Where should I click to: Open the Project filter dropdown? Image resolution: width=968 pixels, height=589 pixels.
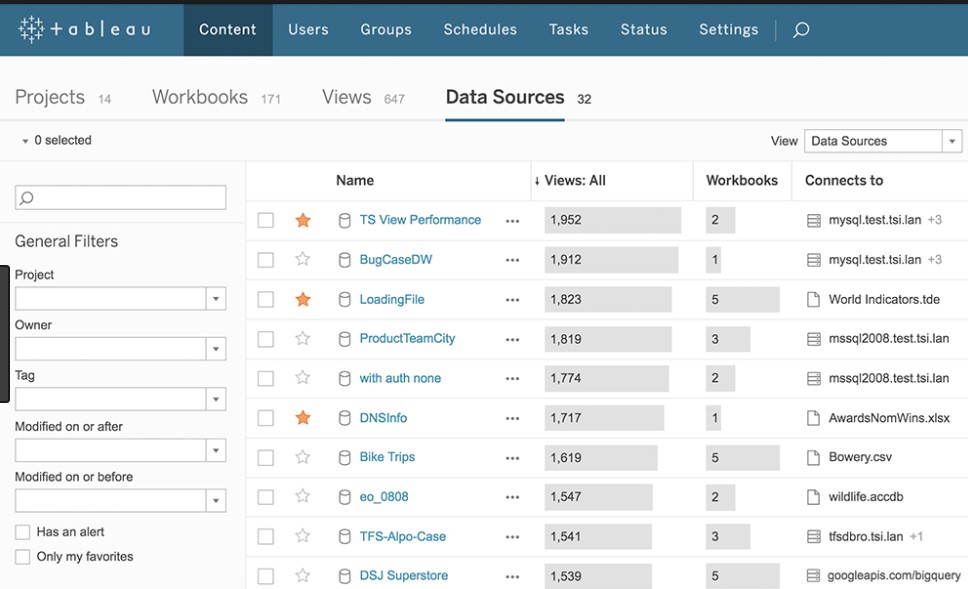(215, 298)
